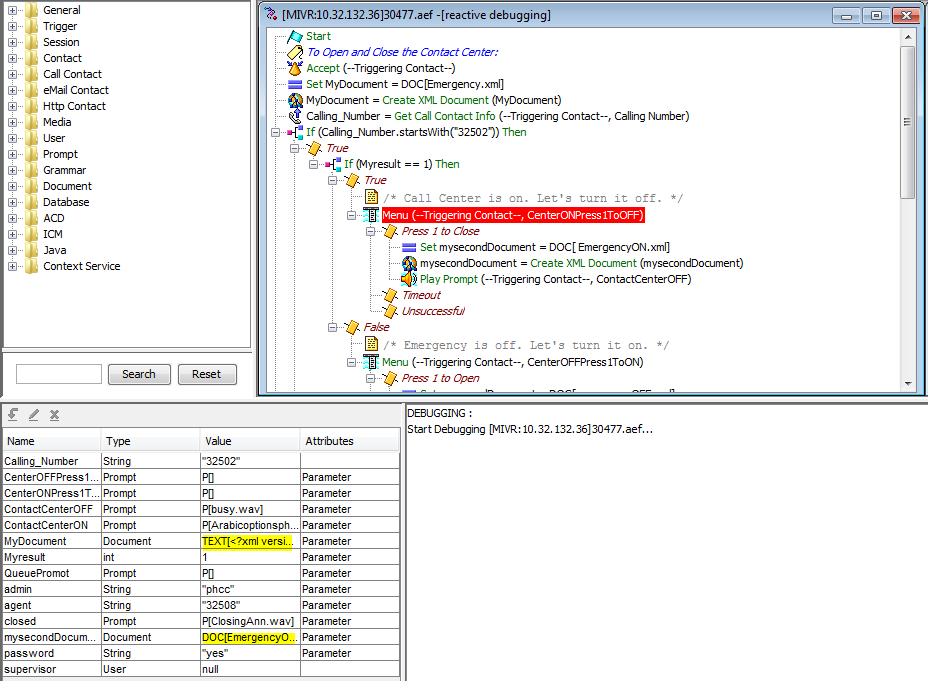Click the Start step flag icon
Screen dimensions: 928x681
point(295,36)
